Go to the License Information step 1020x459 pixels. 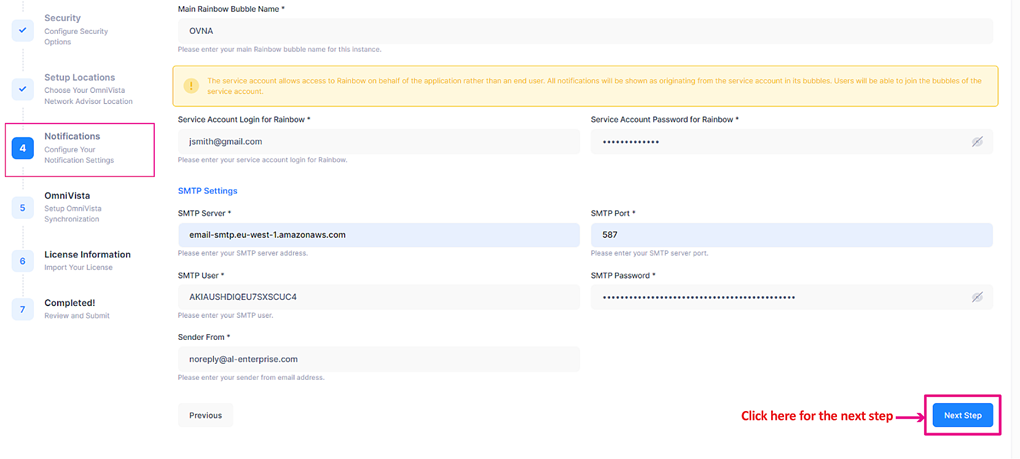(x=87, y=255)
